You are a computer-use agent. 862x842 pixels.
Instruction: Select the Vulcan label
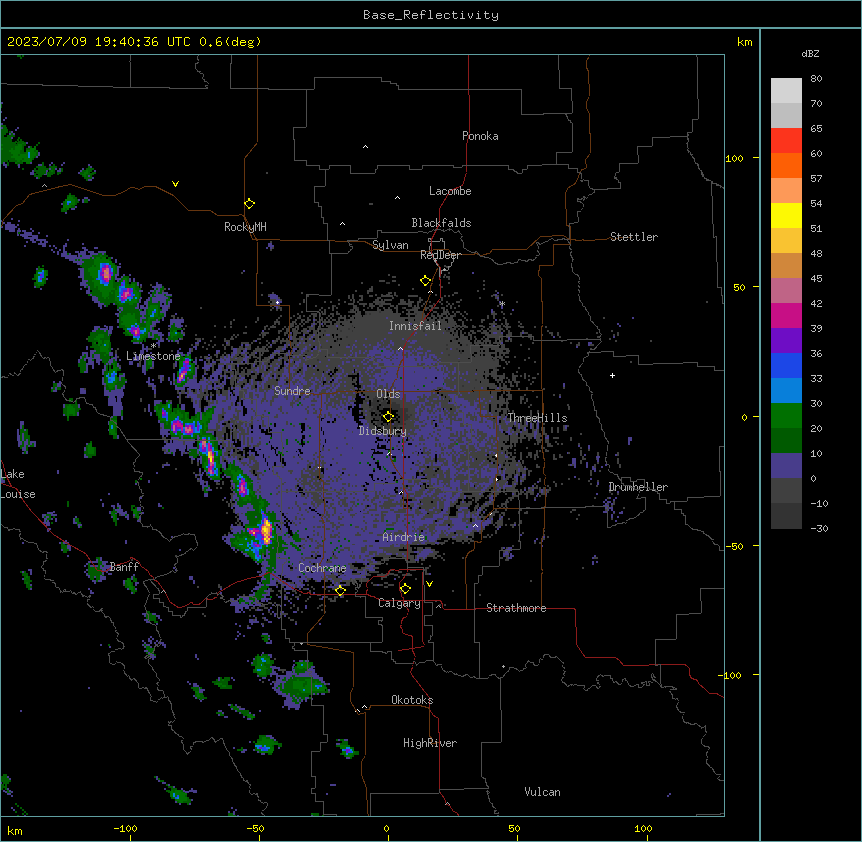543,792
